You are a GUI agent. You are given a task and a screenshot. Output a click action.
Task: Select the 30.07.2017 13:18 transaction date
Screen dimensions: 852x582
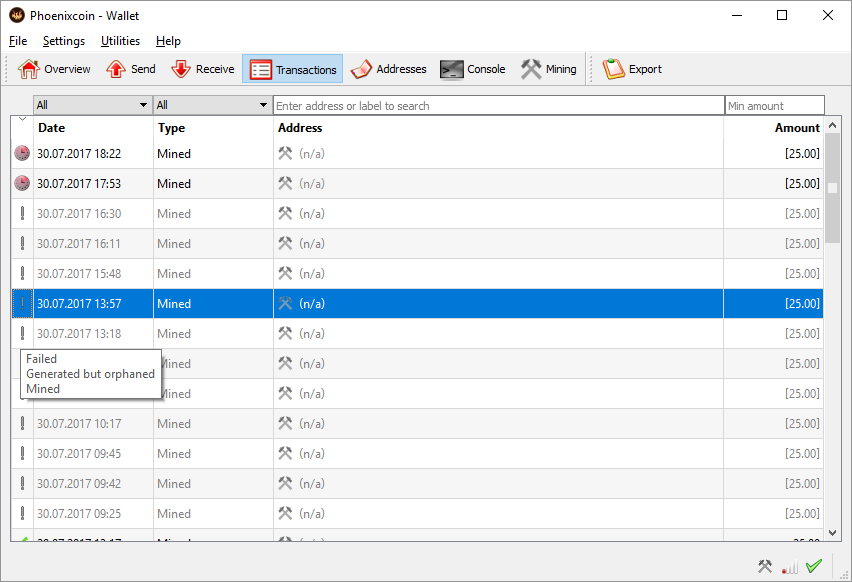click(79, 334)
